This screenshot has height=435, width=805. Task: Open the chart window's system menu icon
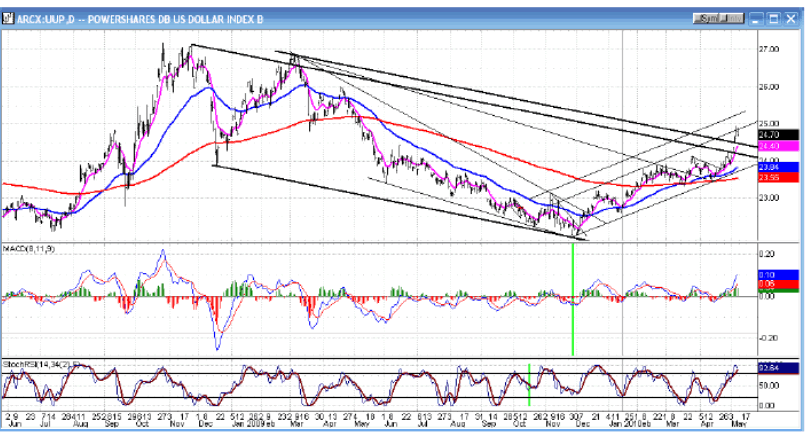(x=8, y=19)
